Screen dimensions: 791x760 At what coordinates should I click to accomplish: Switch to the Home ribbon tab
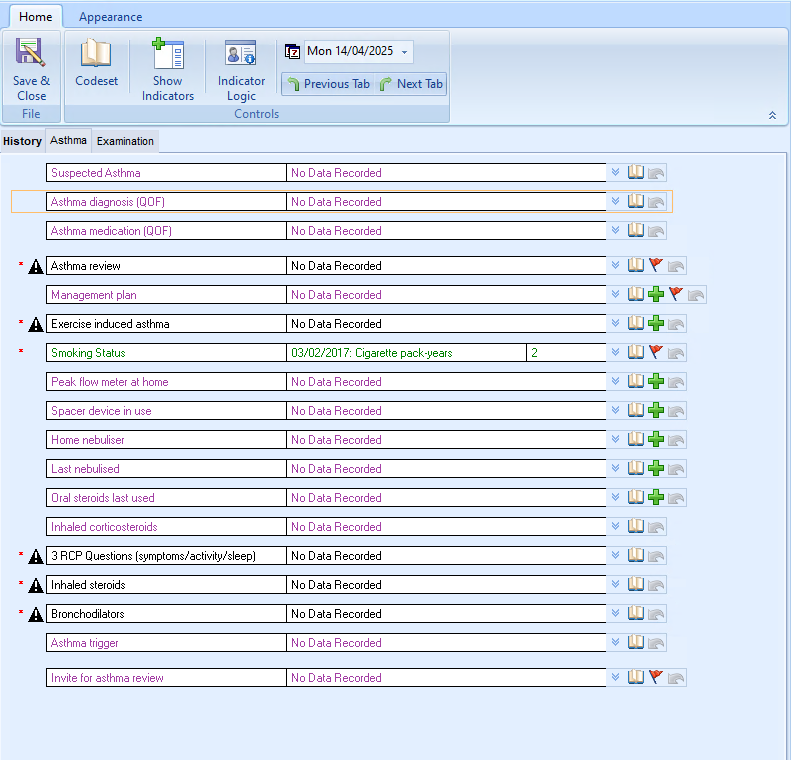[x=35, y=17]
